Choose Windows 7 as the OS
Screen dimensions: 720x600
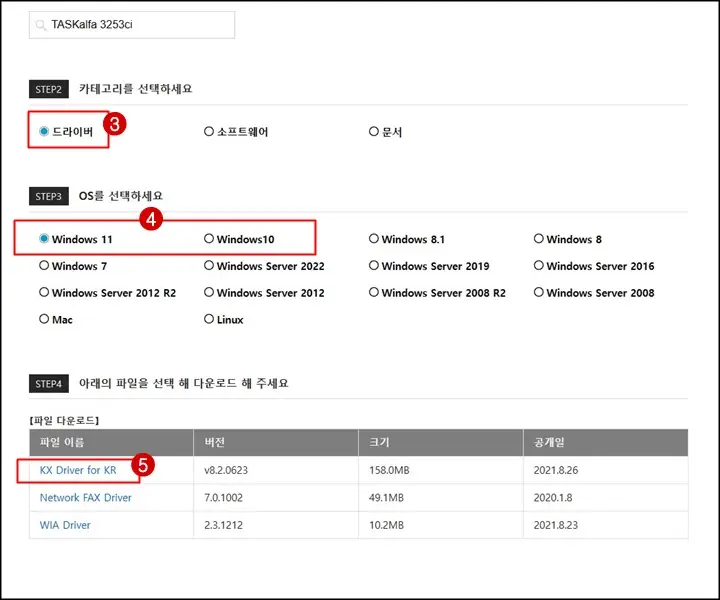(44, 265)
